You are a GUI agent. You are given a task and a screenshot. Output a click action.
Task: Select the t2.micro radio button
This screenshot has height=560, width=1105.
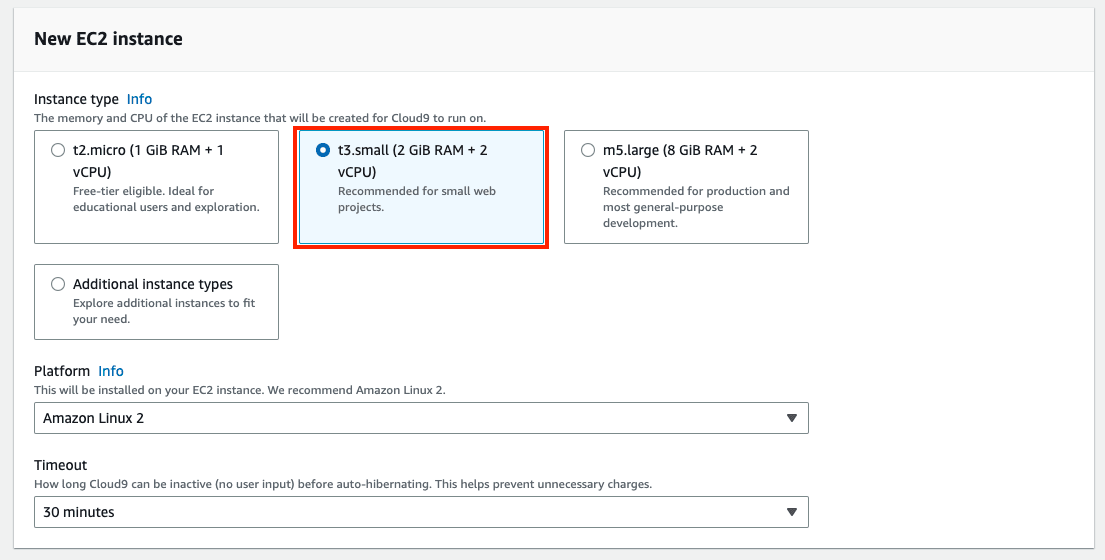pyautogui.click(x=58, y=151)
